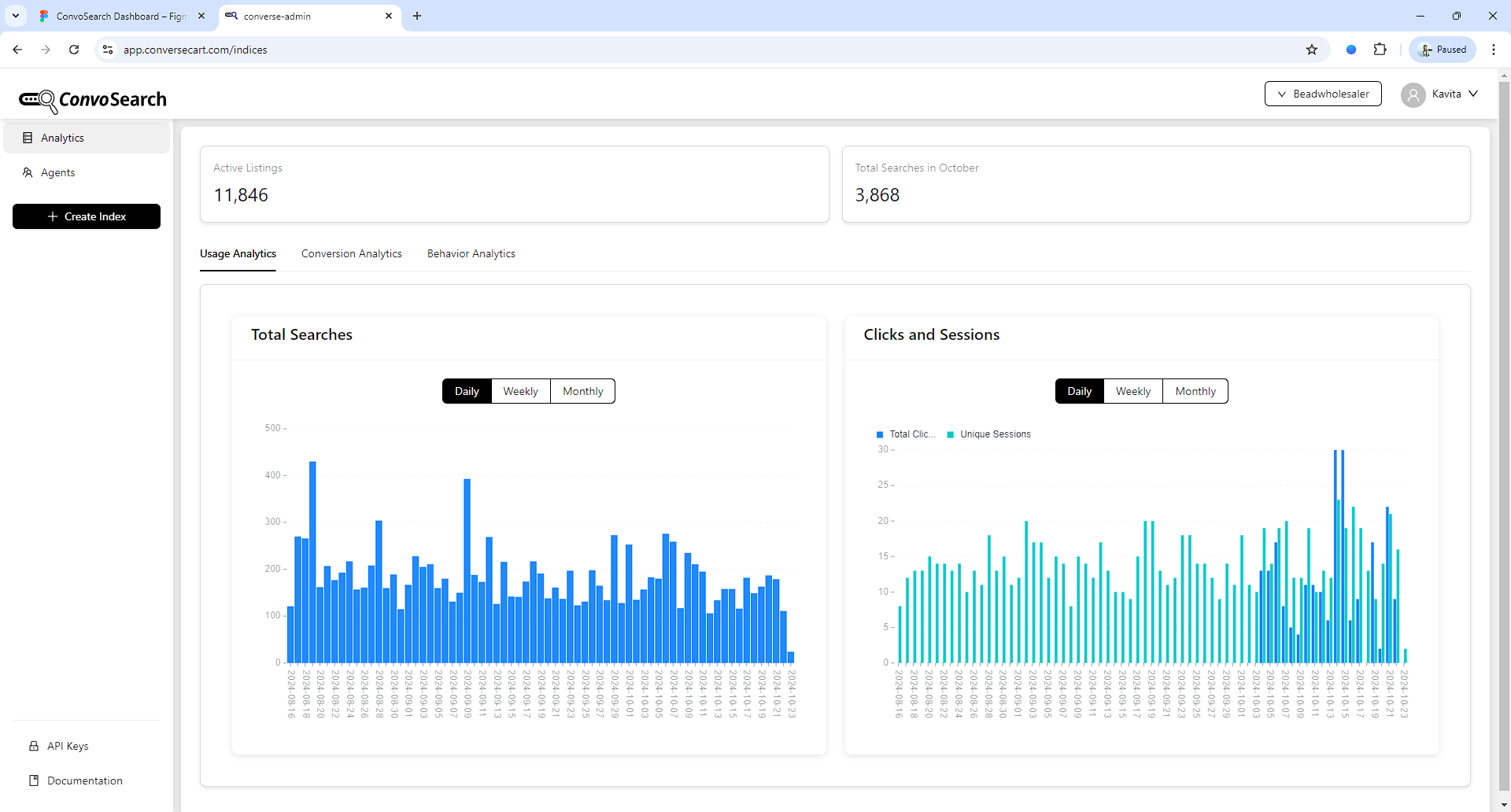Open the Chrome three-dot menu

1494,50
